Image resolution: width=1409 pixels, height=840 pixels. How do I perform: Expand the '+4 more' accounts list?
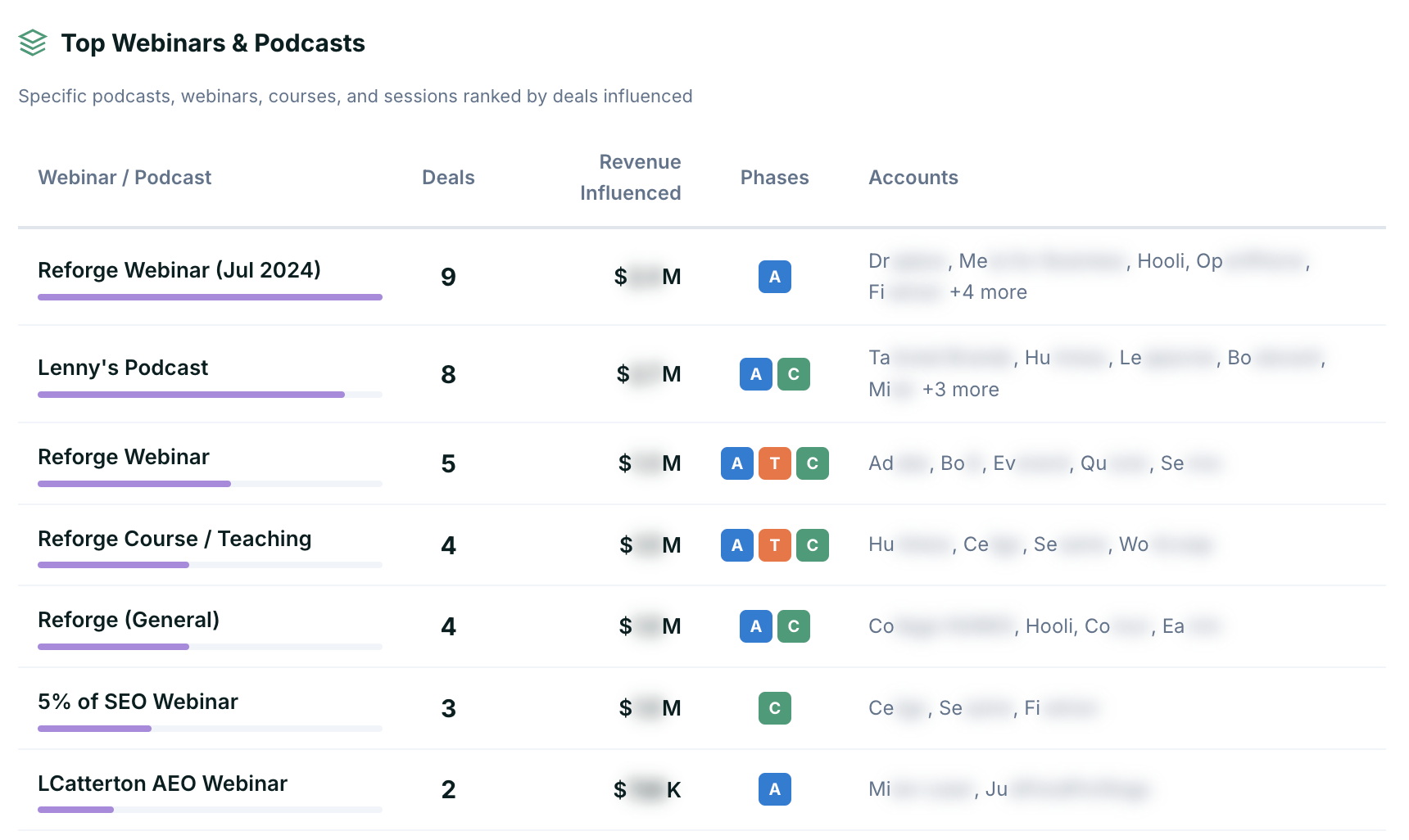[x=988, y=292]
